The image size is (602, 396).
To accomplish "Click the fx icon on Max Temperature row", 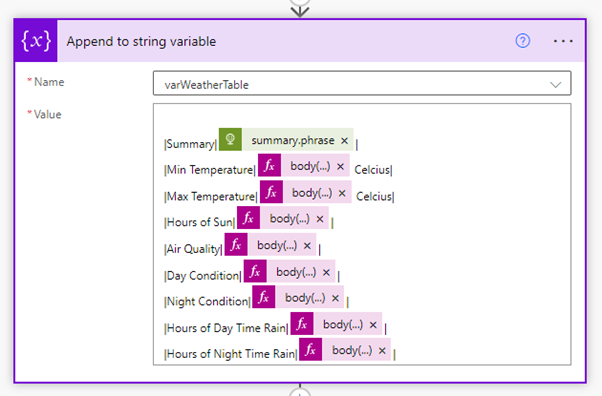I will coord(271,192).
